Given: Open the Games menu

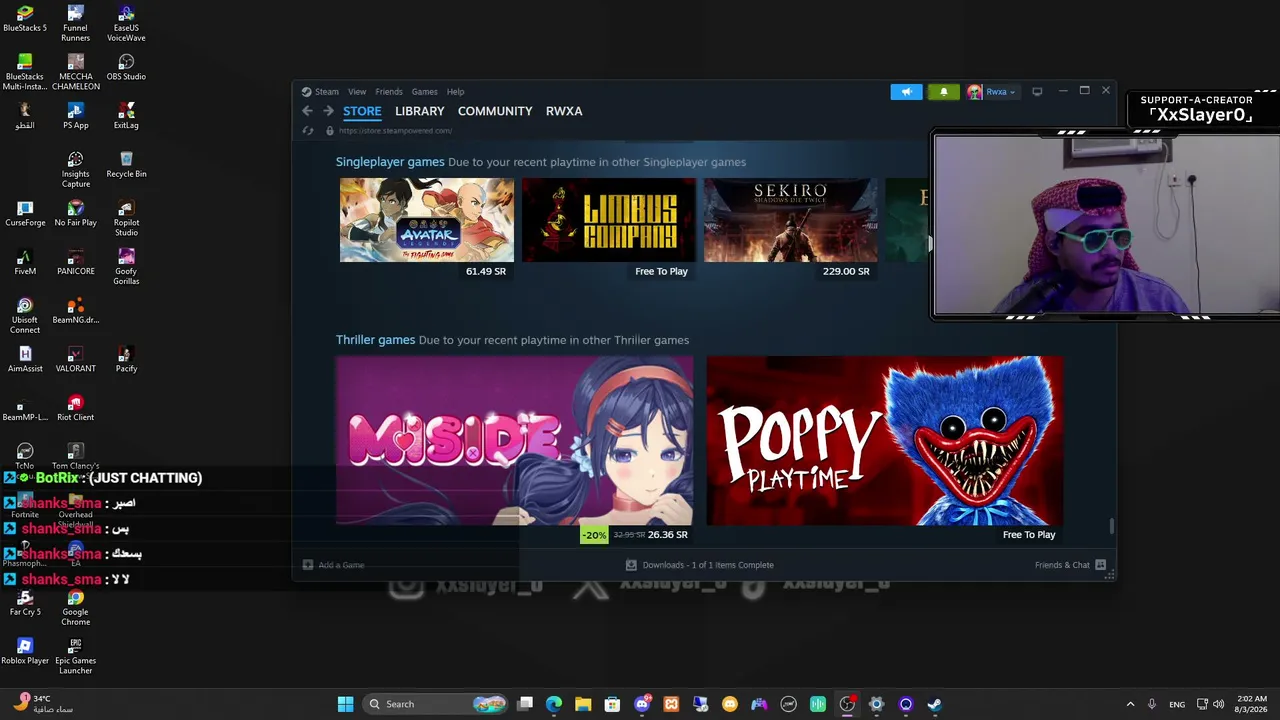Looking at the screenshot, I should click(425, 92).
